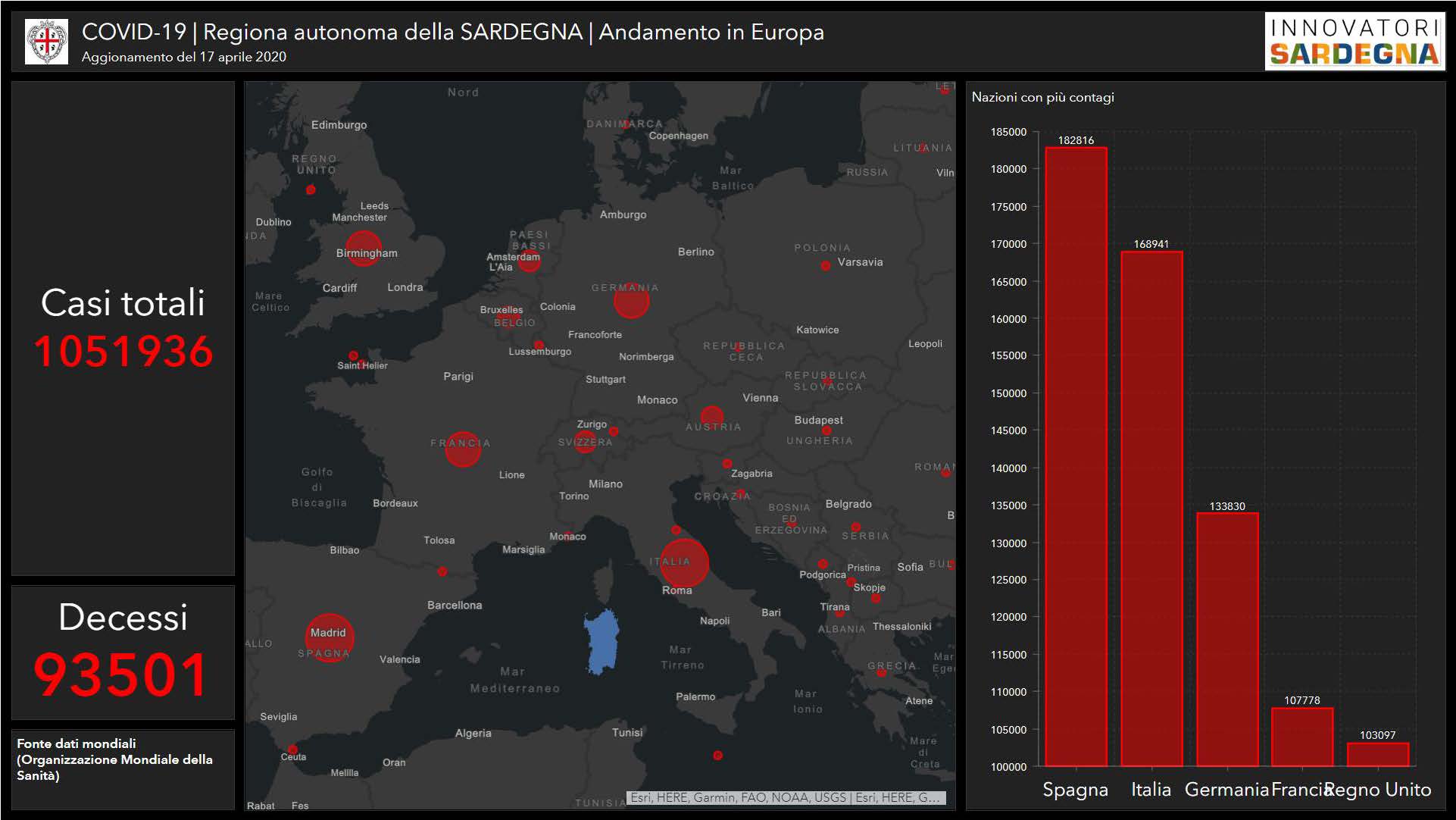Click the red circle over Austria

tap(711, 416)
